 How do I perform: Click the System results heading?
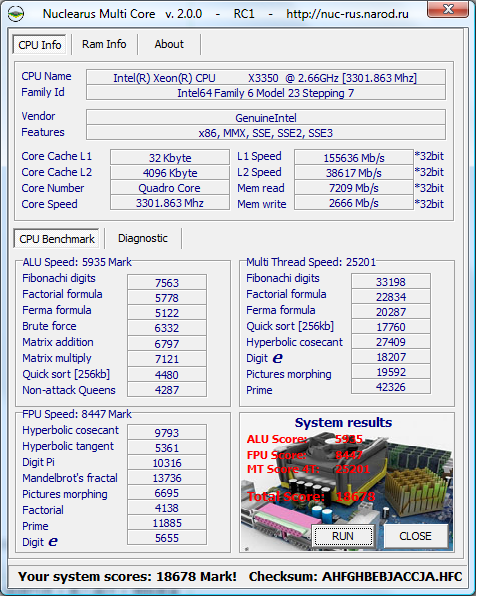pyautogui.click(x=343, y=422)
